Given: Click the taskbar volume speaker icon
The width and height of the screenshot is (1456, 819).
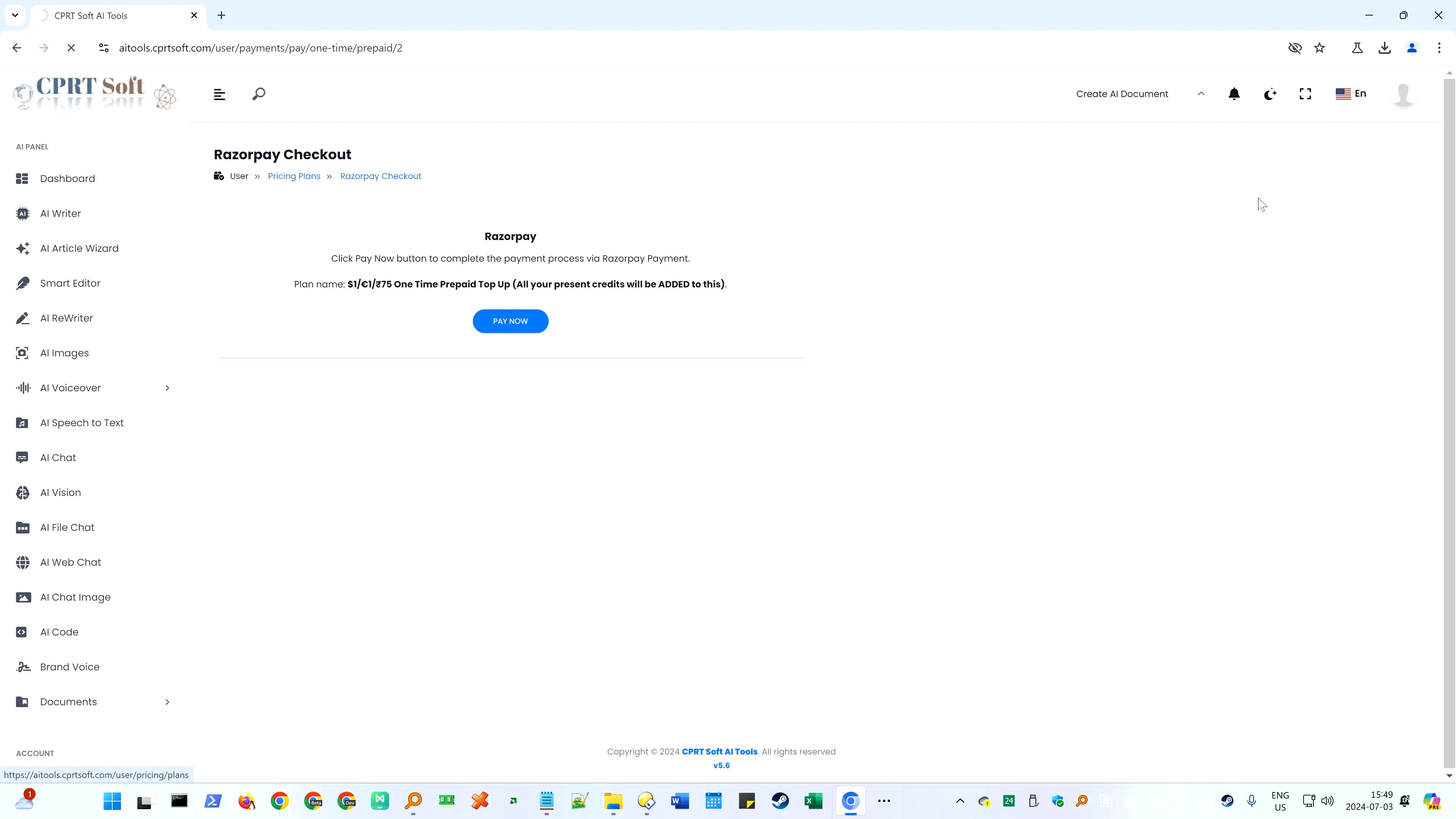Looking at the screenshot, I should (1328, 801).
